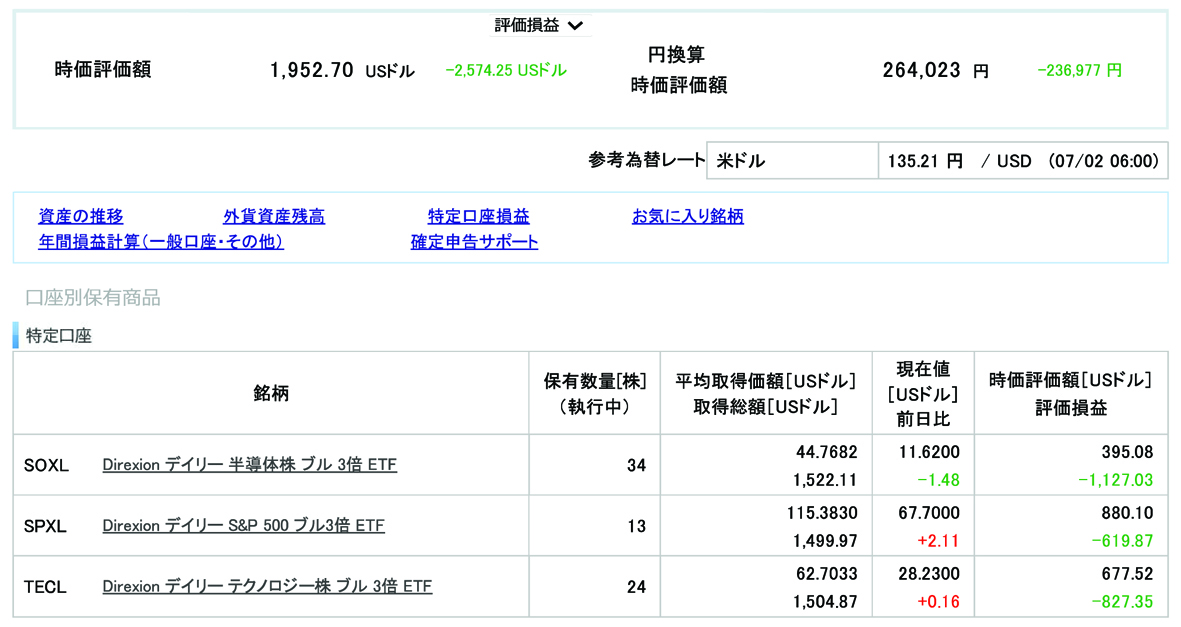The image size is (1181, 627).
Task: Open the 評価損益 dropdown
Action: [539, 26]
